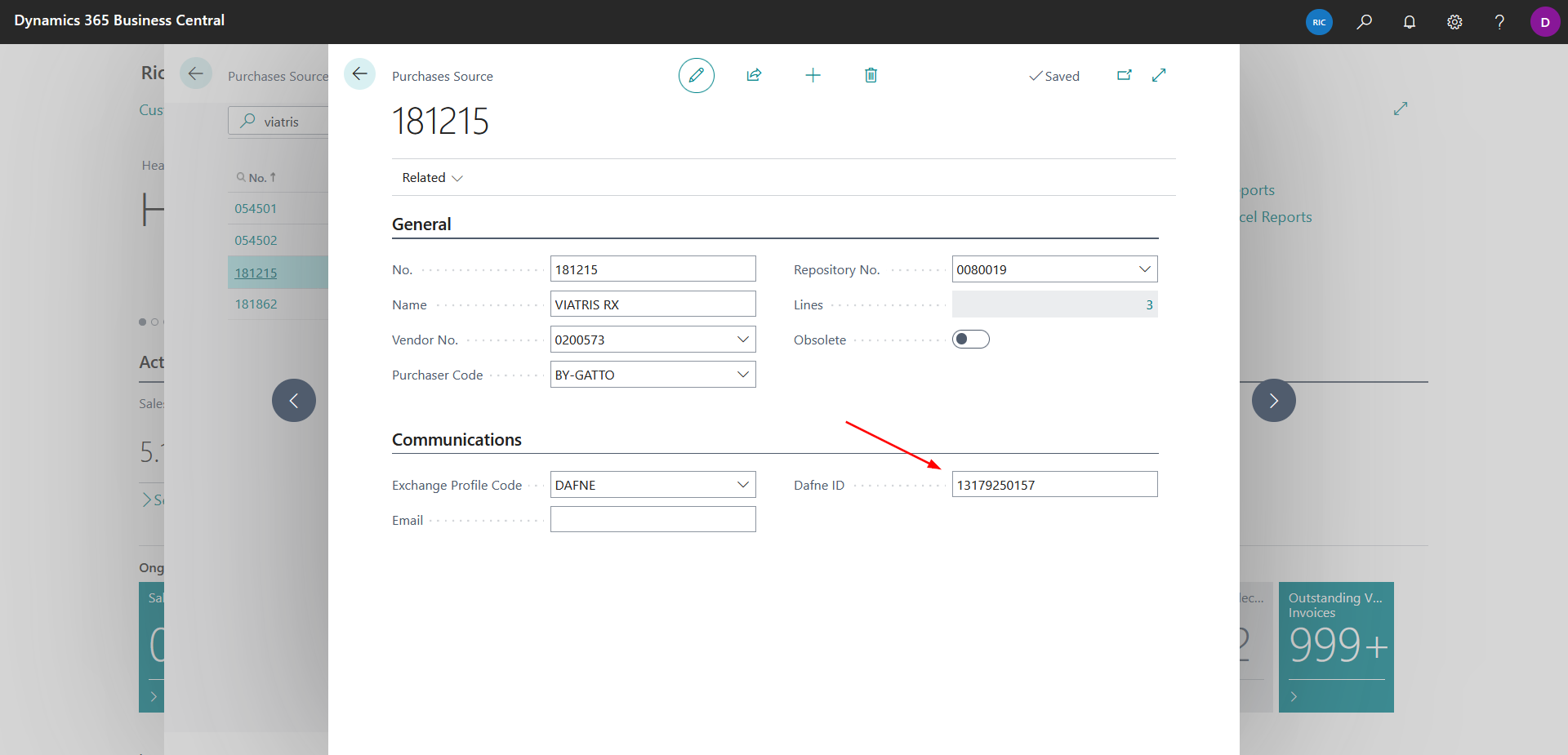
Task: Open the settings gear icon
Action: pos(1454,22)
